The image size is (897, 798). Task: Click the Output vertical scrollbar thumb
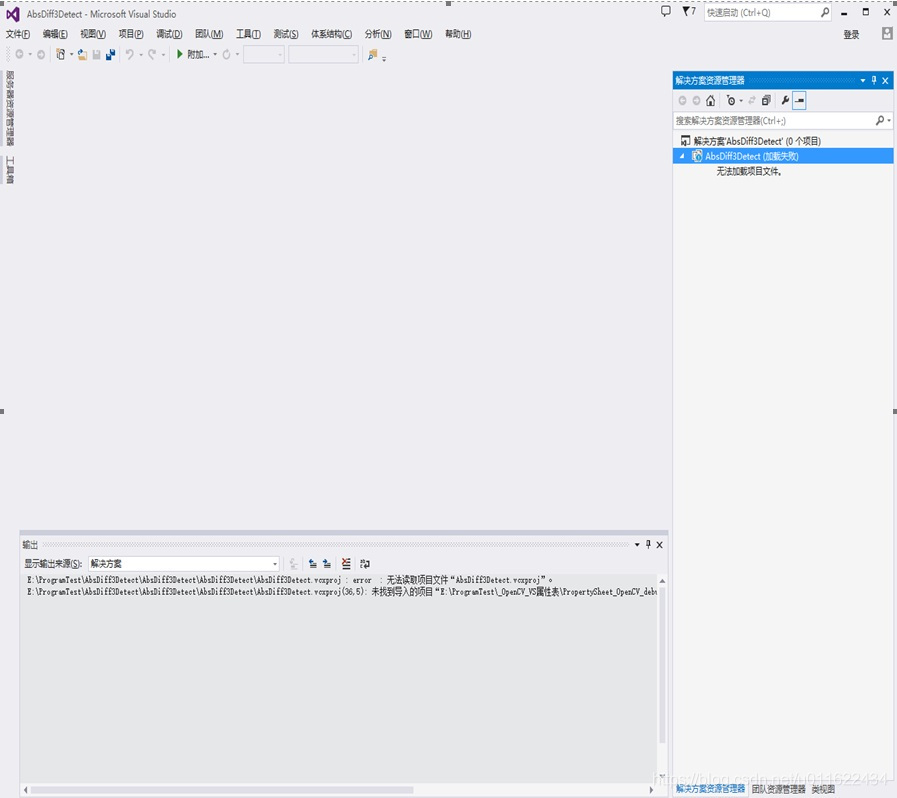click(662, 665)
